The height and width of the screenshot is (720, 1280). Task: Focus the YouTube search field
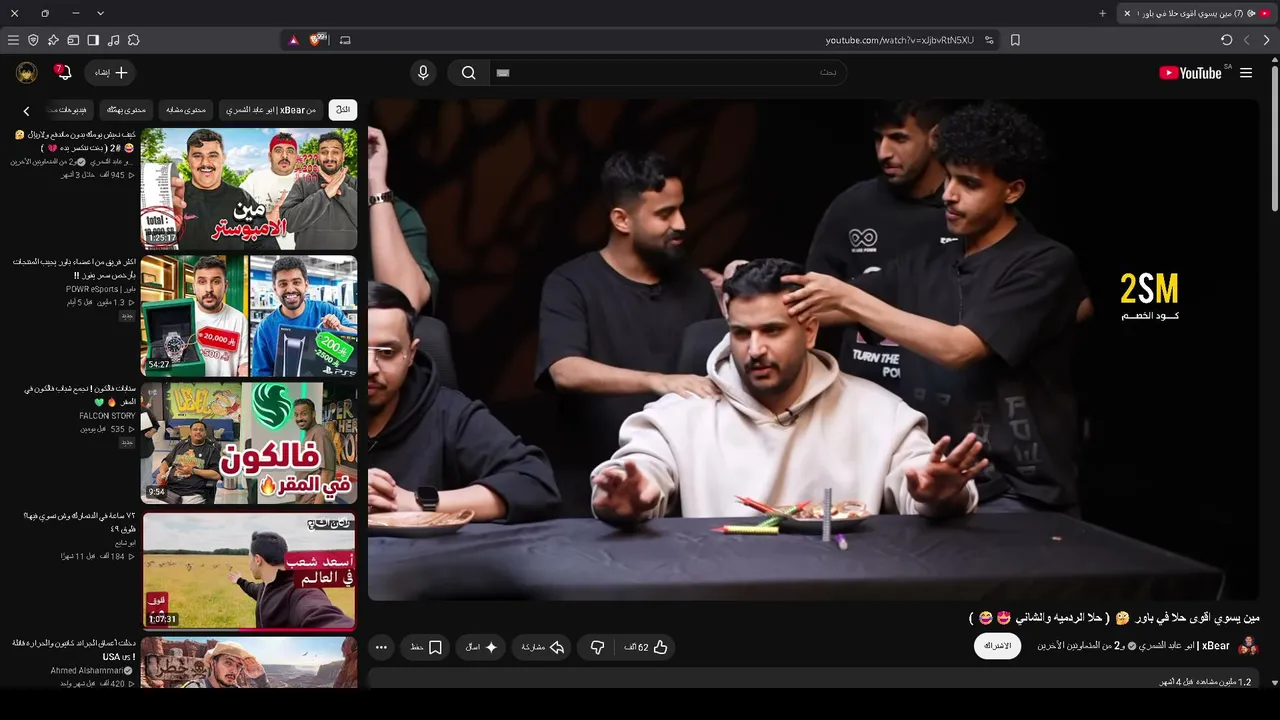pyautogui.click(x=668, y=73)
